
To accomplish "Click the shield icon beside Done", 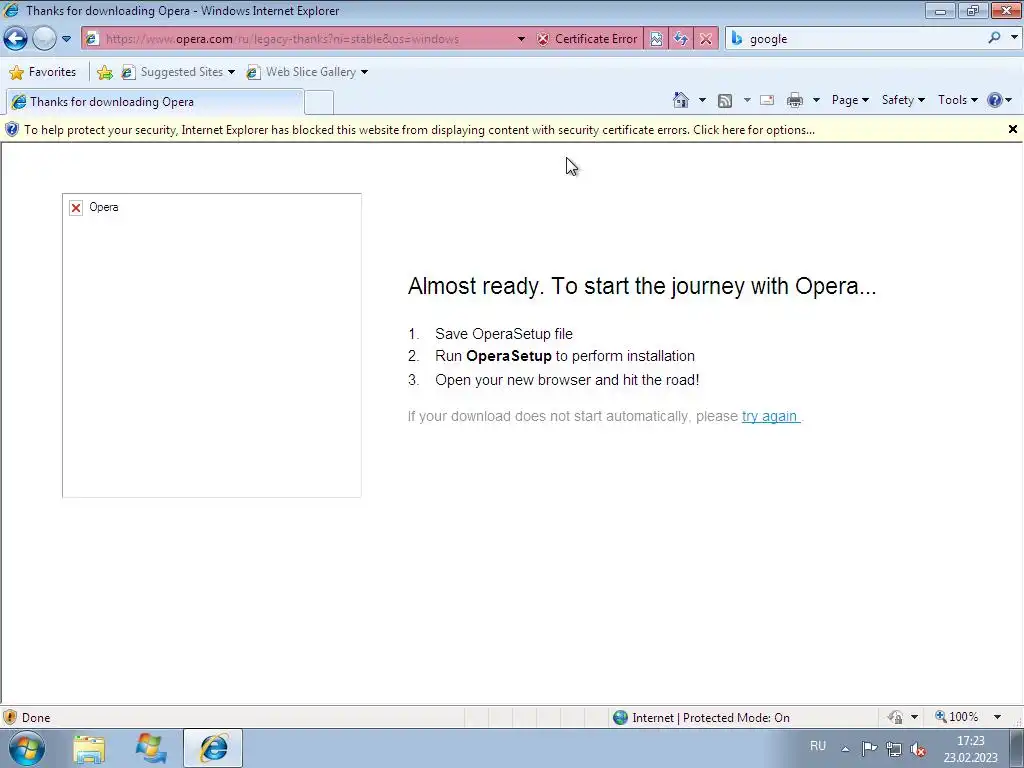I will pyautogui.click(x=10, y=718).
